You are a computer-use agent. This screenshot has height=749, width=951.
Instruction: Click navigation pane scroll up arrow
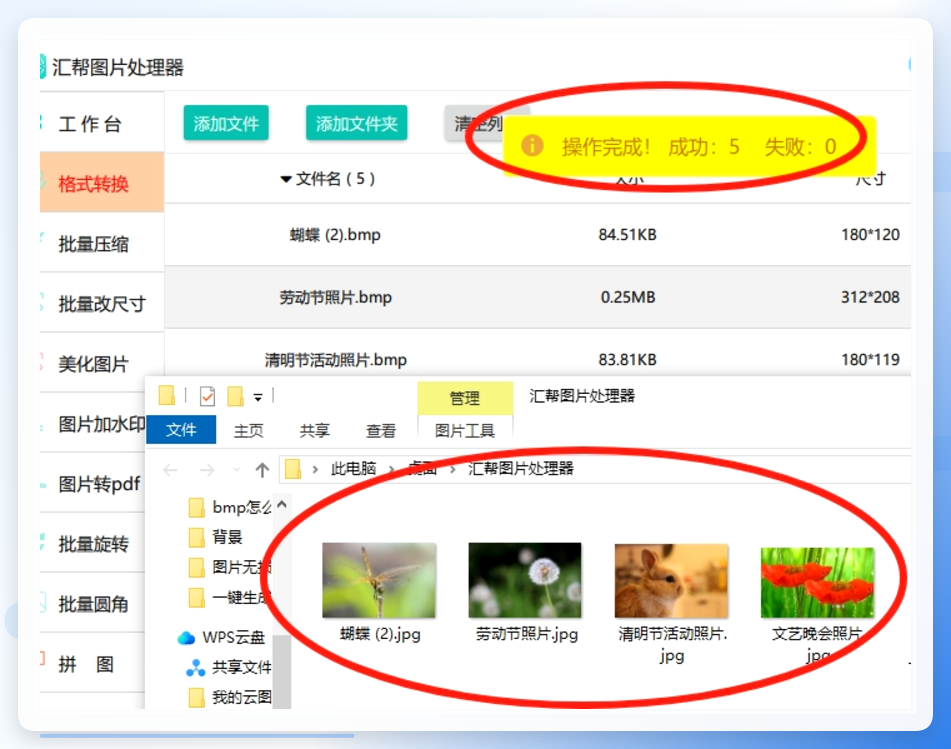tap(282, 505)
